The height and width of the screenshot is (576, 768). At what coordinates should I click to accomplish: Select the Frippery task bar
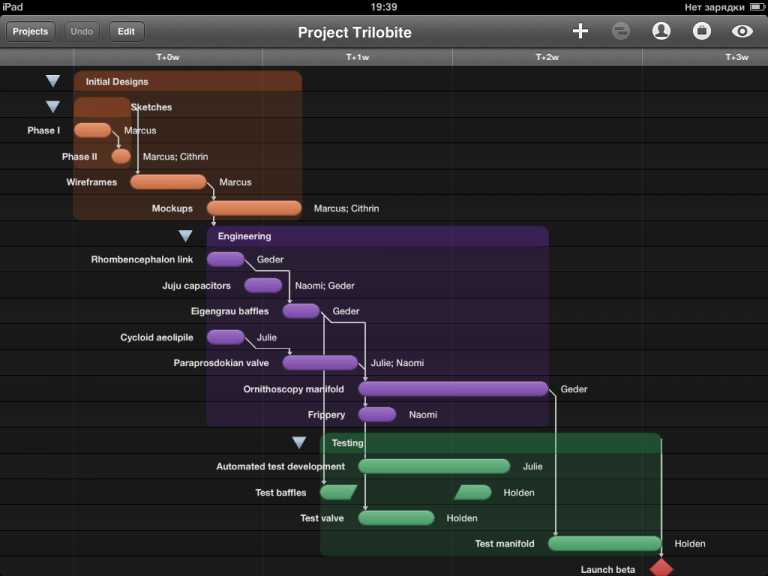point(377,414)
